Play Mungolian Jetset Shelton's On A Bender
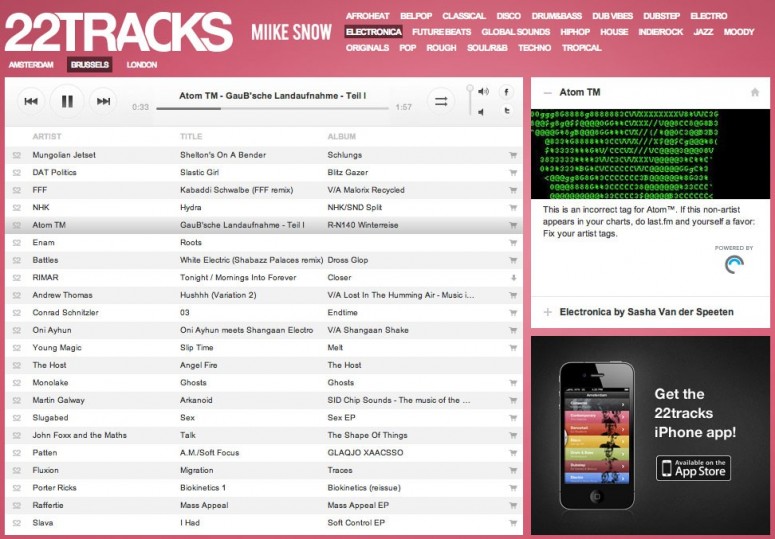 (x=264, y=155)
